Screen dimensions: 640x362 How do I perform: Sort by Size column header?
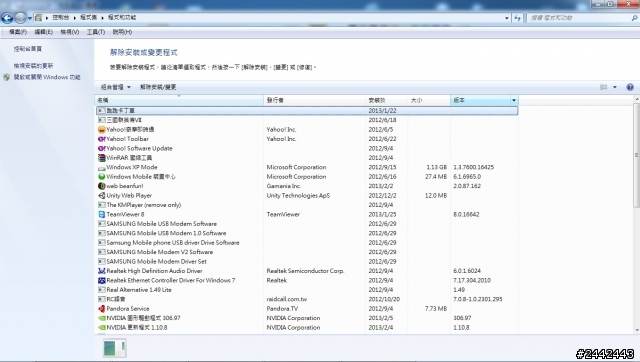429,100
